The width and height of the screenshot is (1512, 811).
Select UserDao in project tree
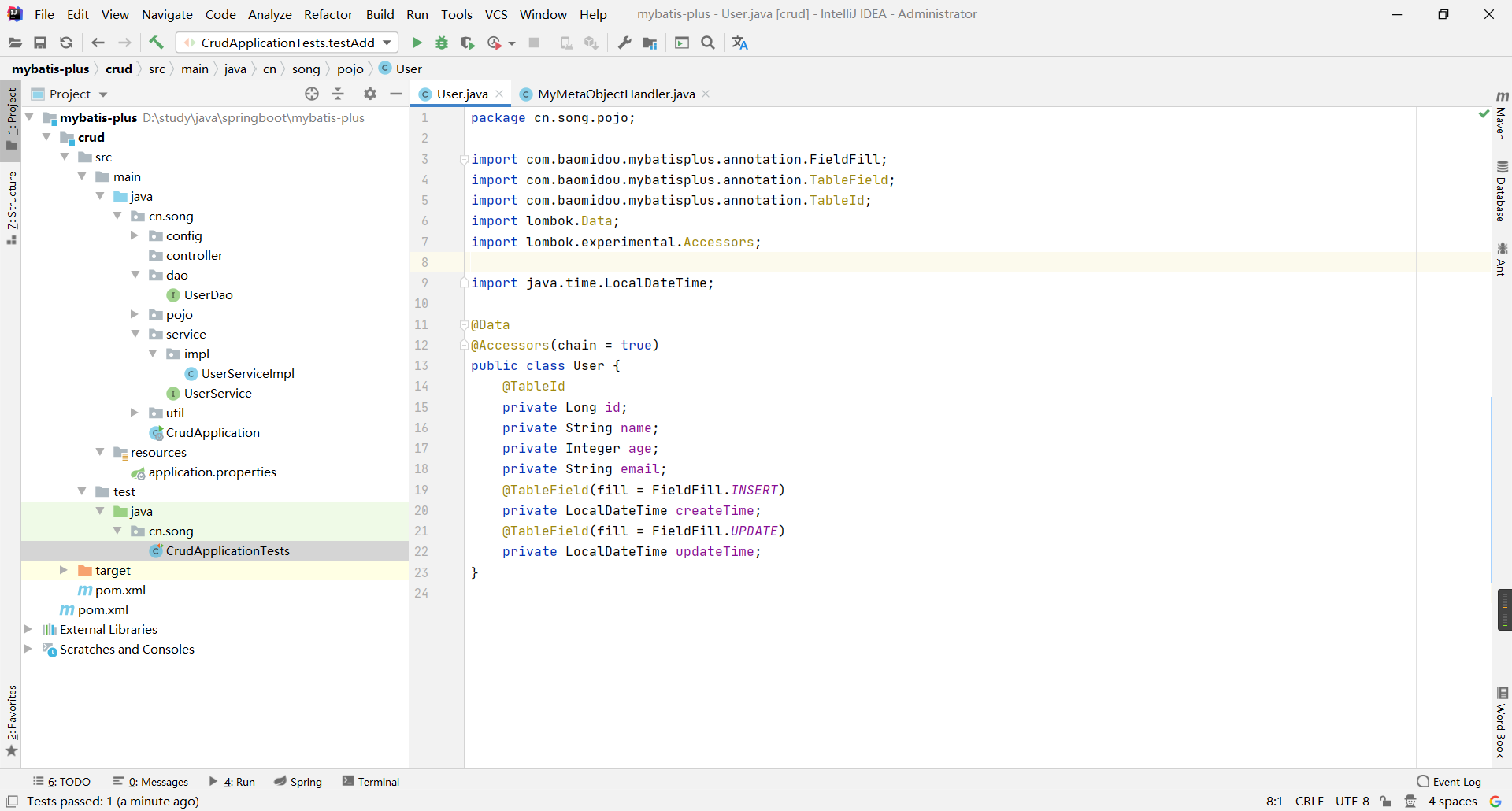pyautogui.click(x=208, y=294)
